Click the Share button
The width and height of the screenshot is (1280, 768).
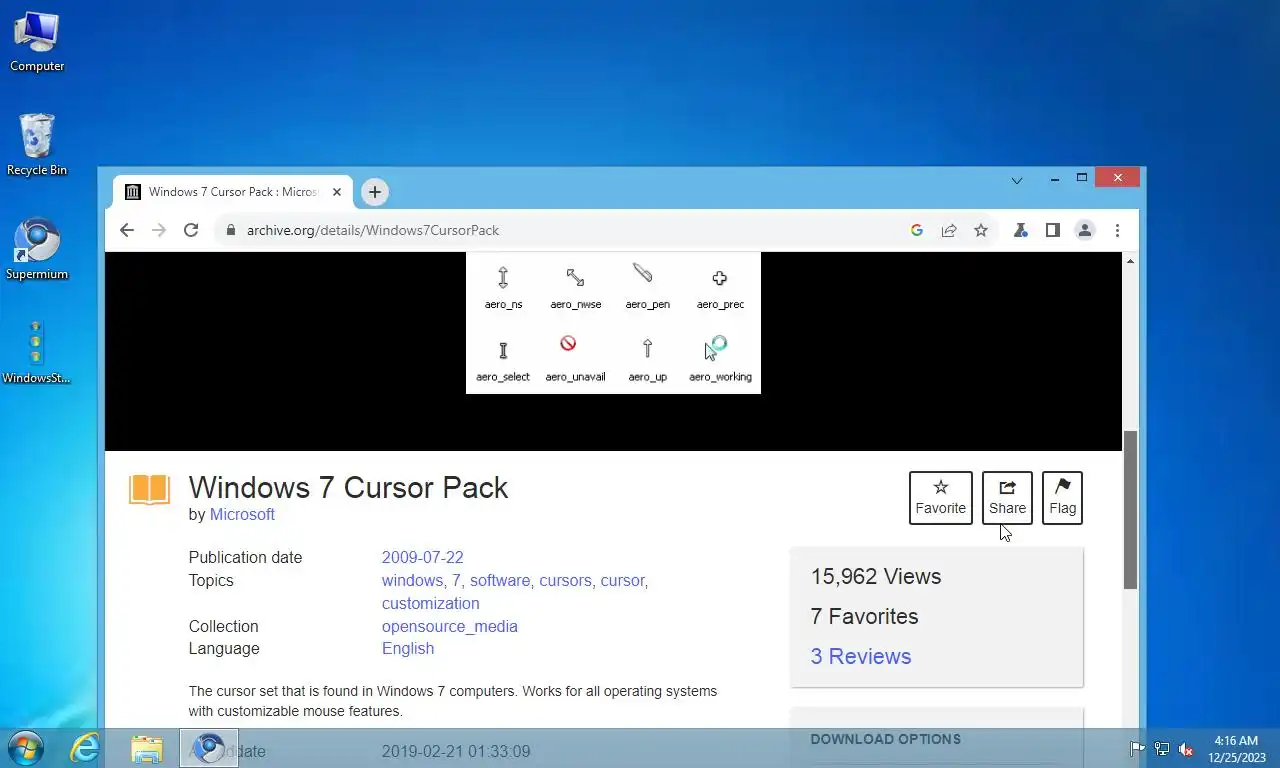click(x=1007, y=498)
